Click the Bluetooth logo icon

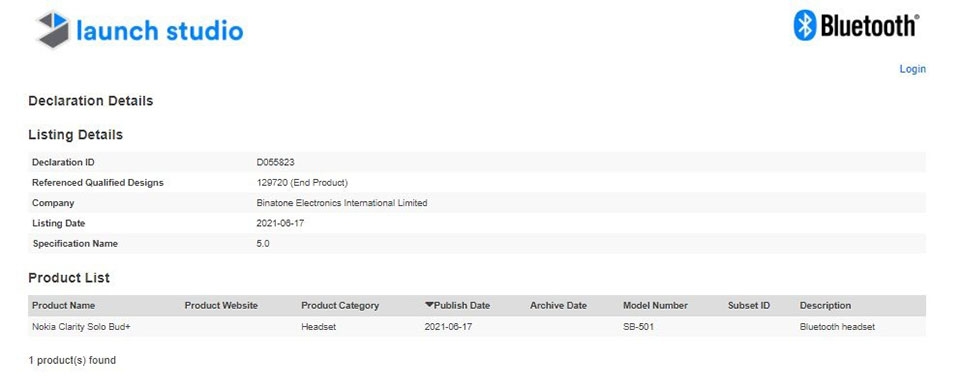point(805,26)
